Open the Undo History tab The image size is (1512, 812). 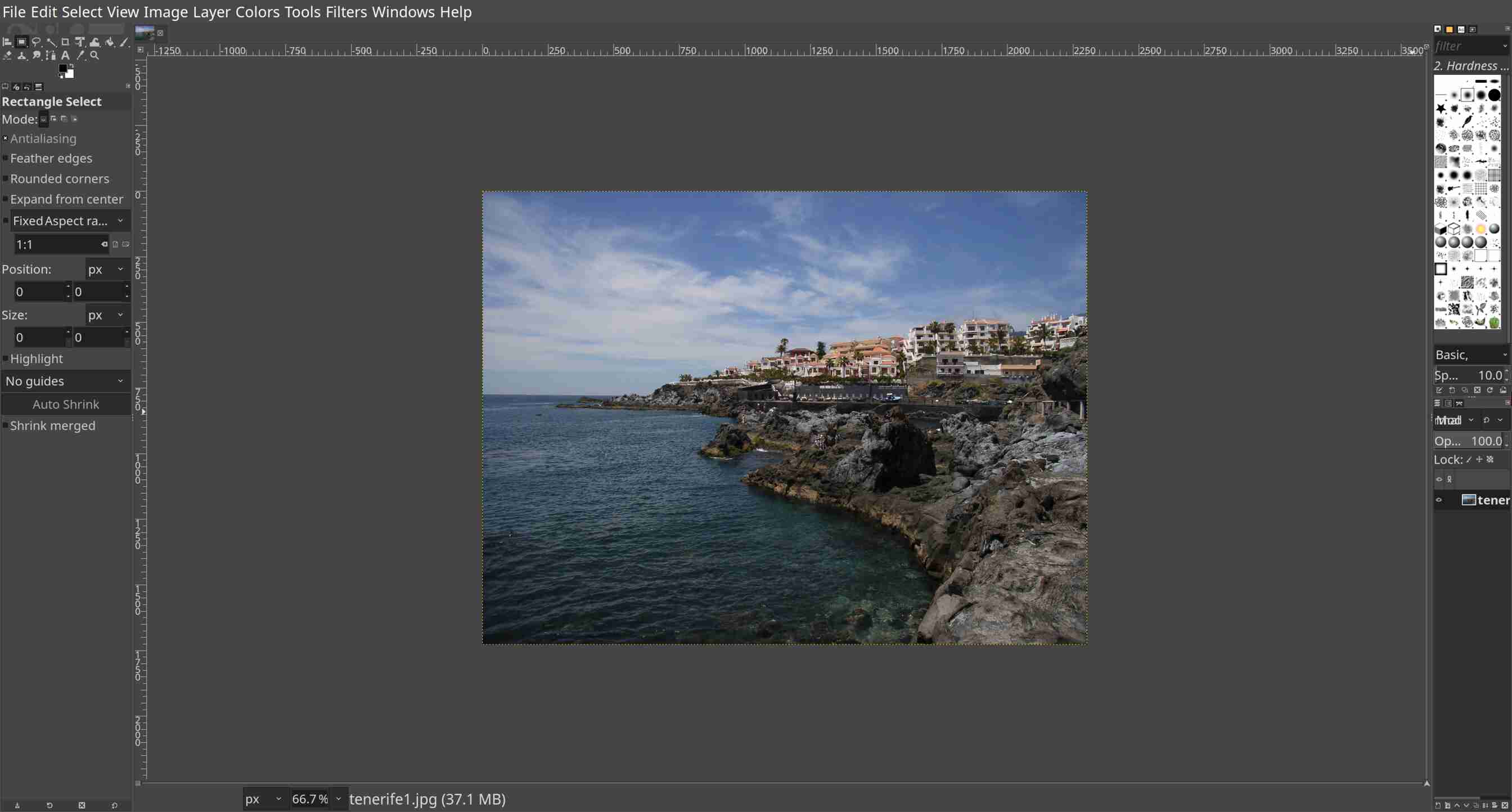coord(28,87)
